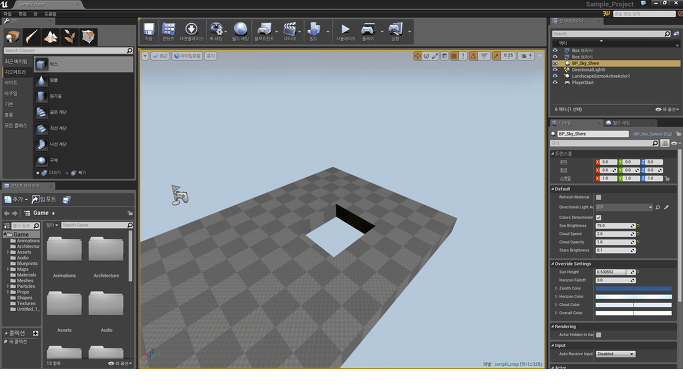Expand the Zenith Color property

pos(556,288)
